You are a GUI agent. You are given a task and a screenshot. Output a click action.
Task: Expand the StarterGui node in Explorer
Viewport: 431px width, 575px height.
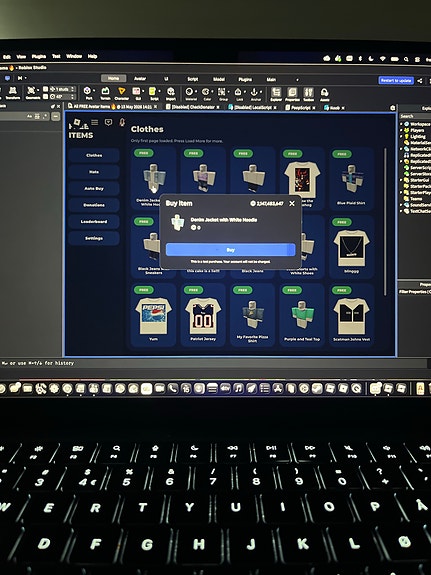coord(401,180)
